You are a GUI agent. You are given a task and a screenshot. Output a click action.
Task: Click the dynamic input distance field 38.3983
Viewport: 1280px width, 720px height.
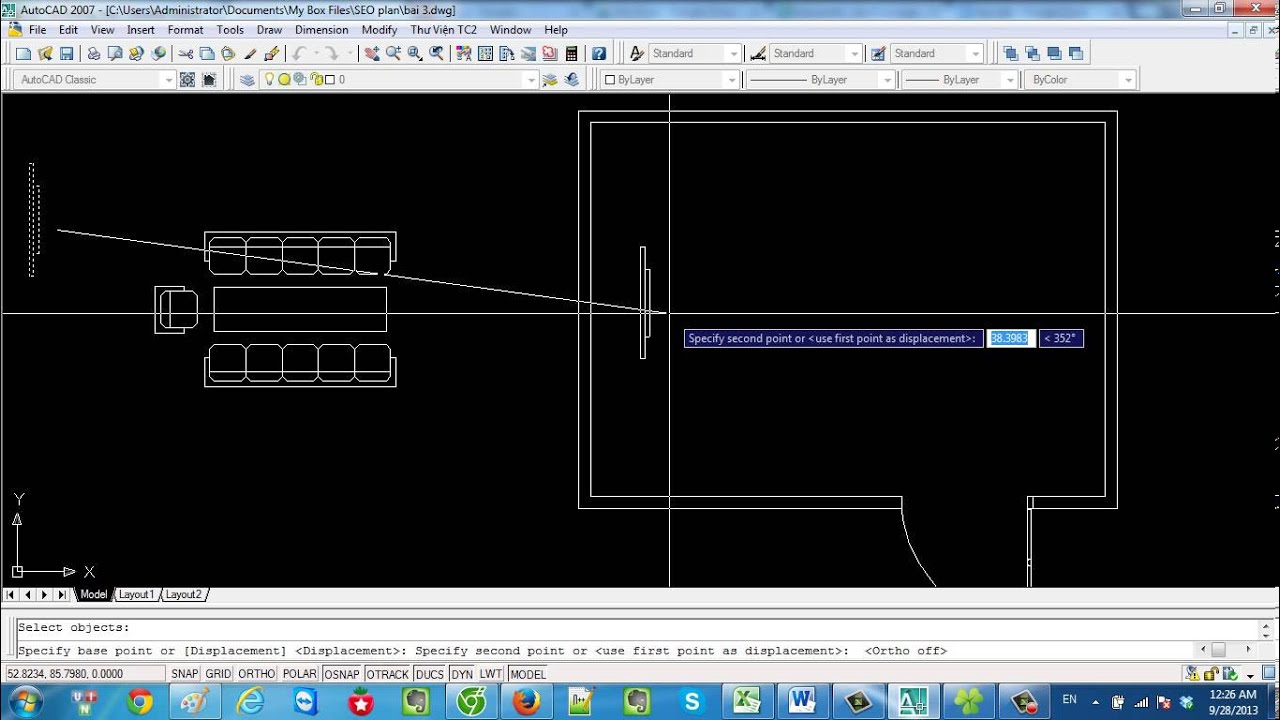coord(1010,338)
